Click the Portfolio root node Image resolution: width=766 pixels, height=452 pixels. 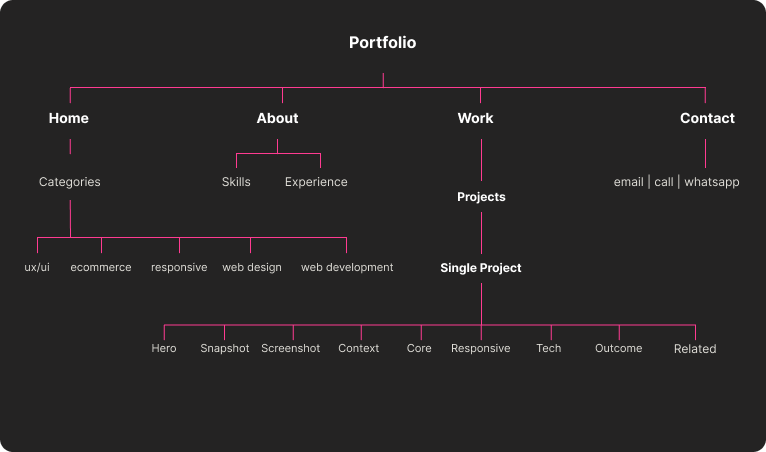[382, 43]
